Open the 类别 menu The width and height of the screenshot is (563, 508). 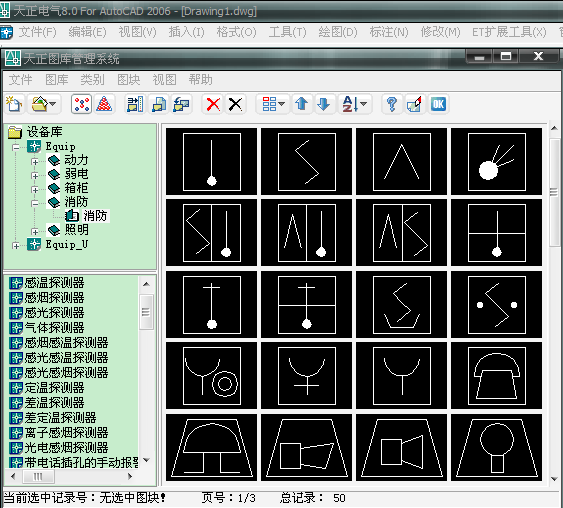pyautogui.click(x=92, y=80)
